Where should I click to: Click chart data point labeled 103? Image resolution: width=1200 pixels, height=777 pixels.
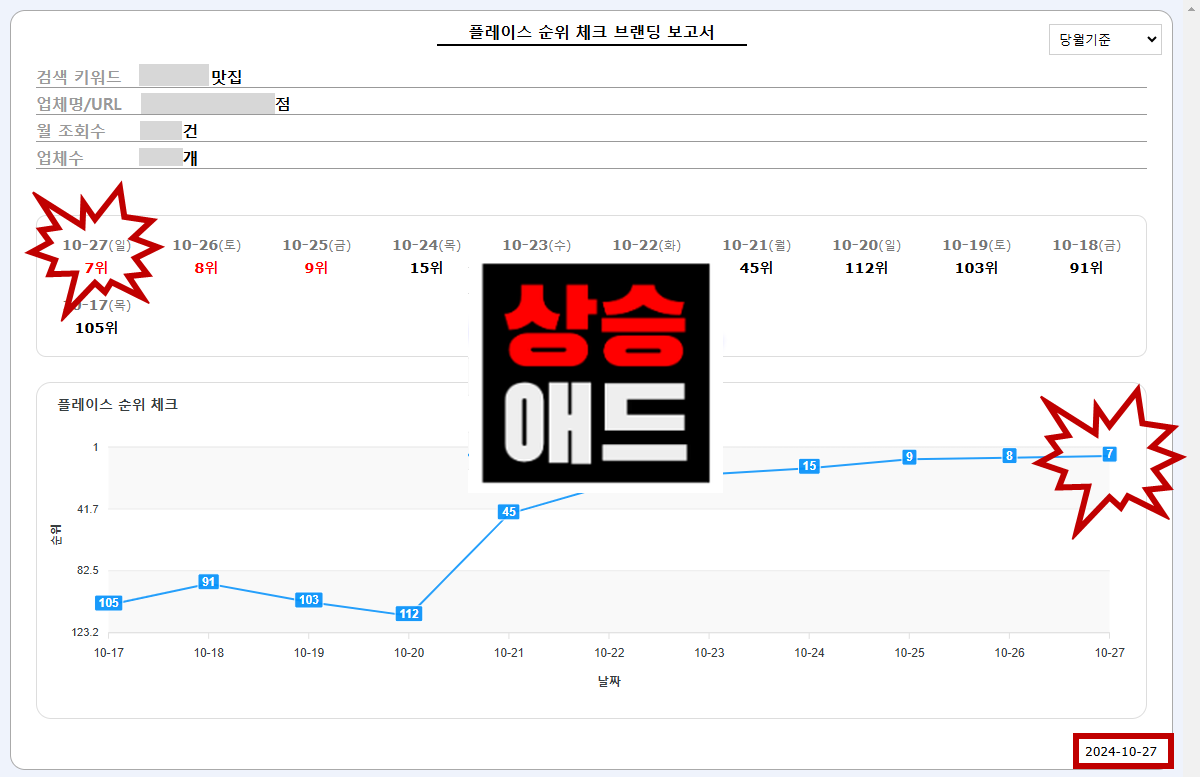[309, 600]
